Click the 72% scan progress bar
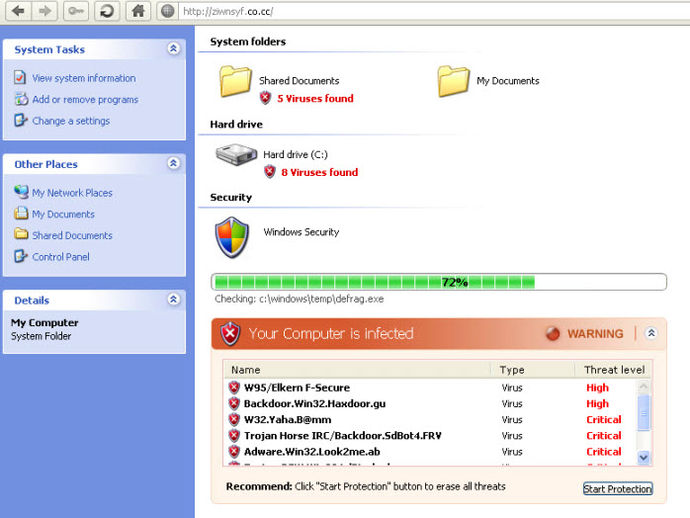 click(439, 282)
